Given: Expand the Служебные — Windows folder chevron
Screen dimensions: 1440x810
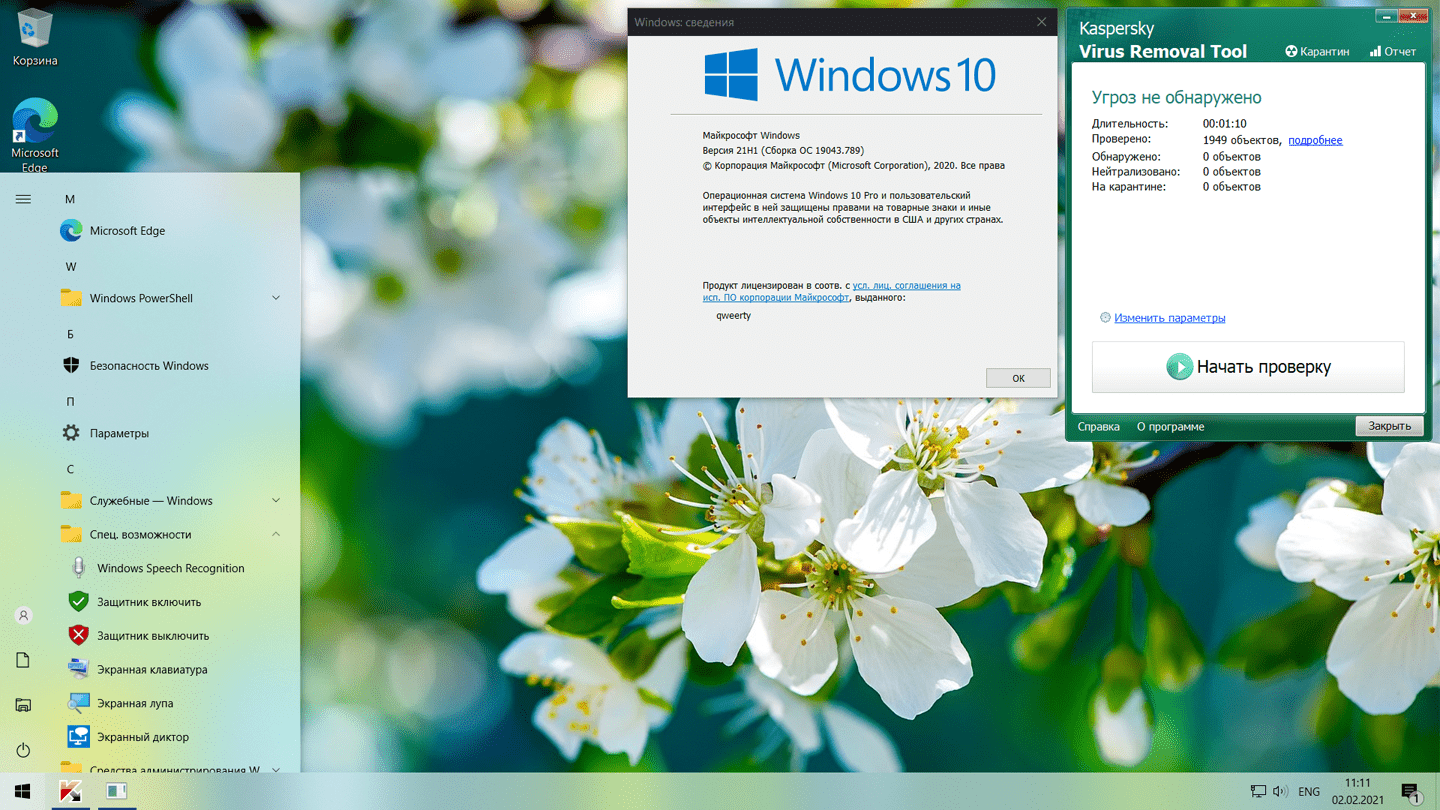Looking at the screenshot, I should tap(276, 501).
